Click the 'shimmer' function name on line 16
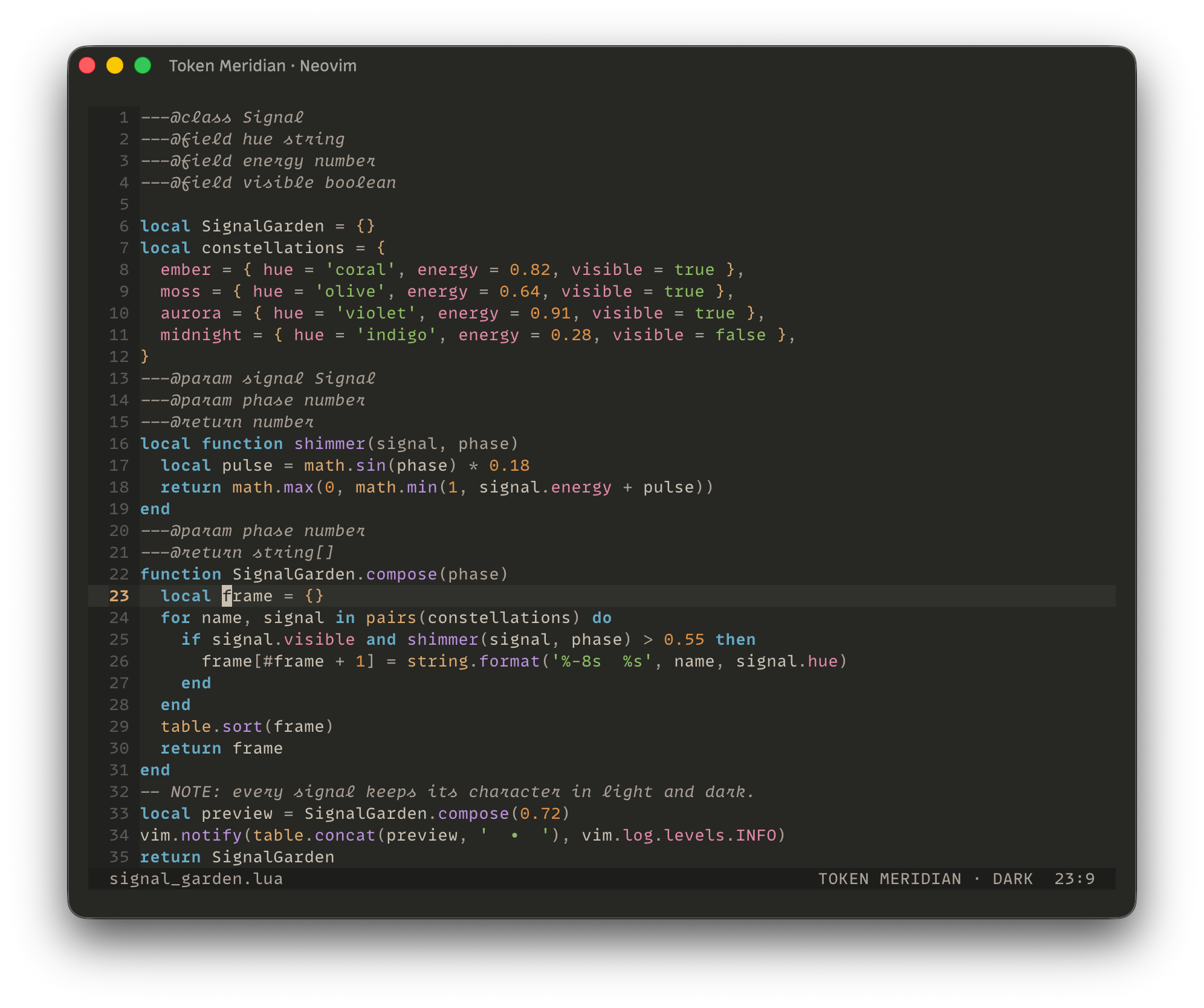Viewport: 1204px width, 1008px height. point(330,444)
